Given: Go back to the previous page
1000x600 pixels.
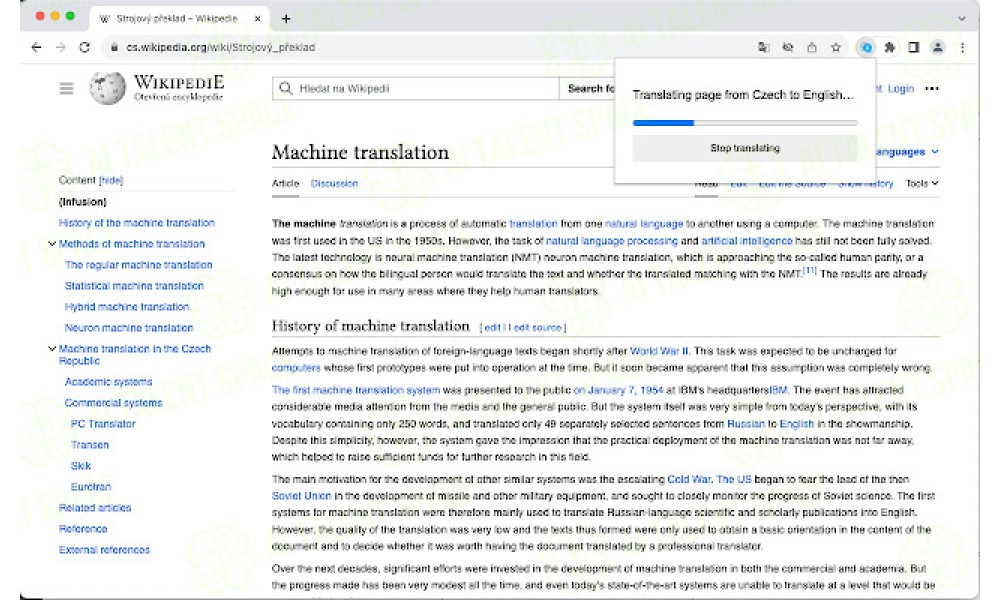Looking at the screenshot, I should [x=36, y=47].
